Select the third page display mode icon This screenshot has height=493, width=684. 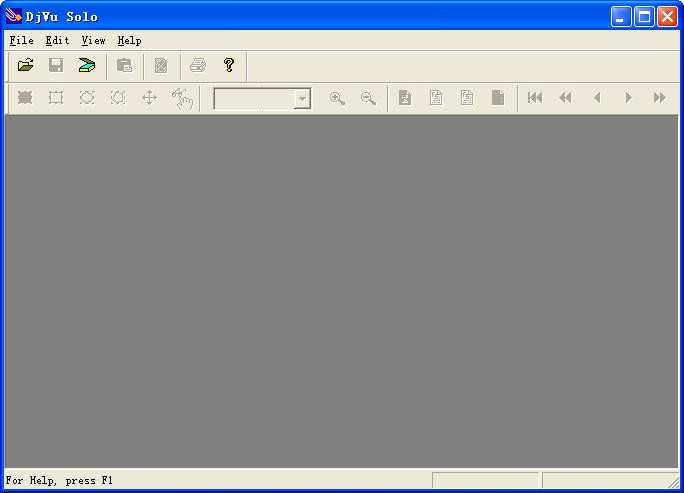pos(467,98)
